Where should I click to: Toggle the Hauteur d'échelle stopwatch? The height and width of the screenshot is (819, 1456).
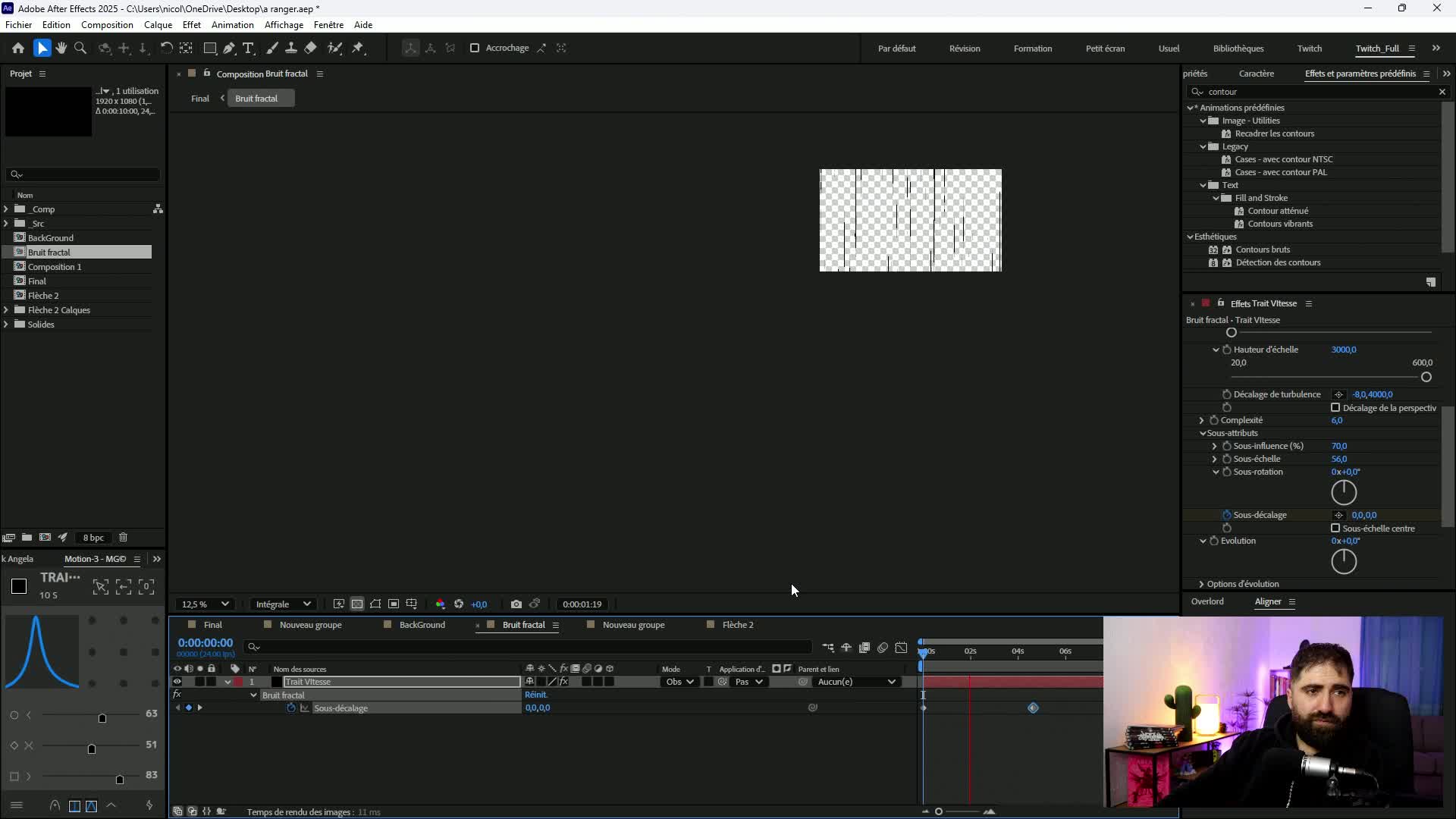(1226, 350)
